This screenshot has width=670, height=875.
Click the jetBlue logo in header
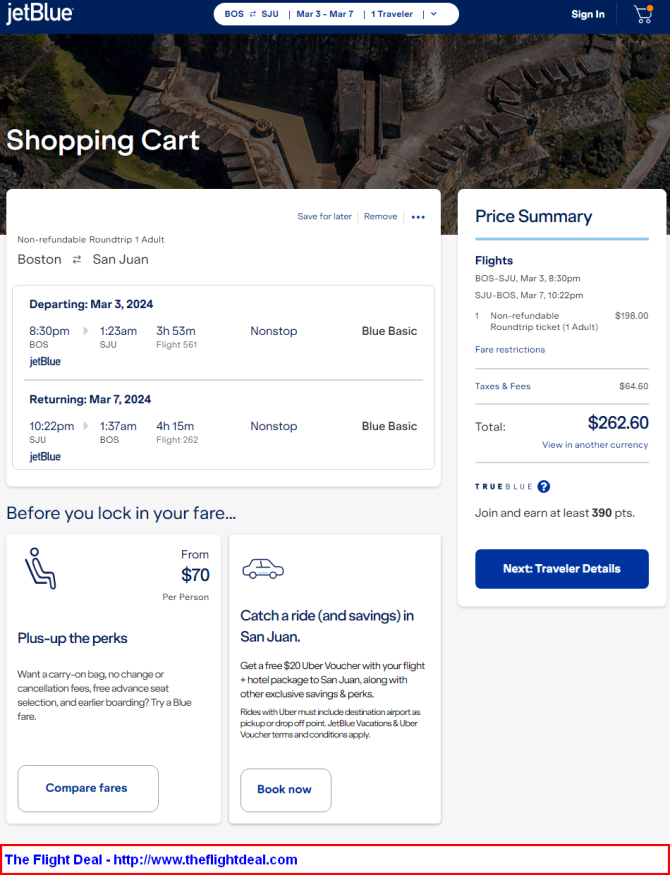pos(39,14)
